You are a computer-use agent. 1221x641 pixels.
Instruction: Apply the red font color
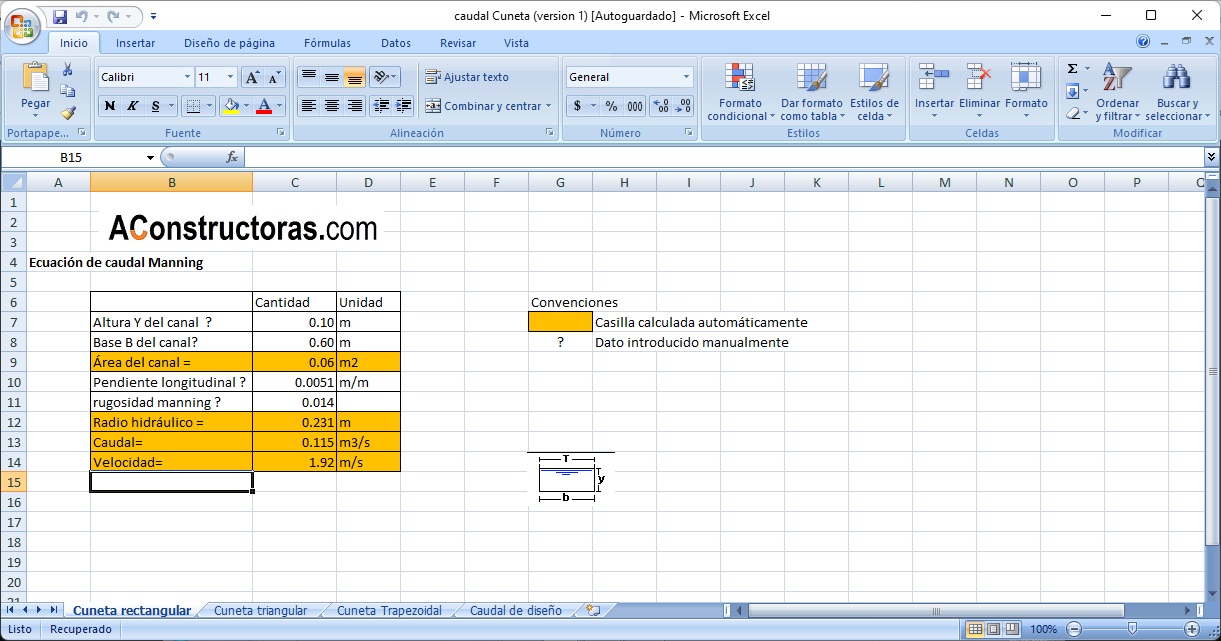click(264, 106)
